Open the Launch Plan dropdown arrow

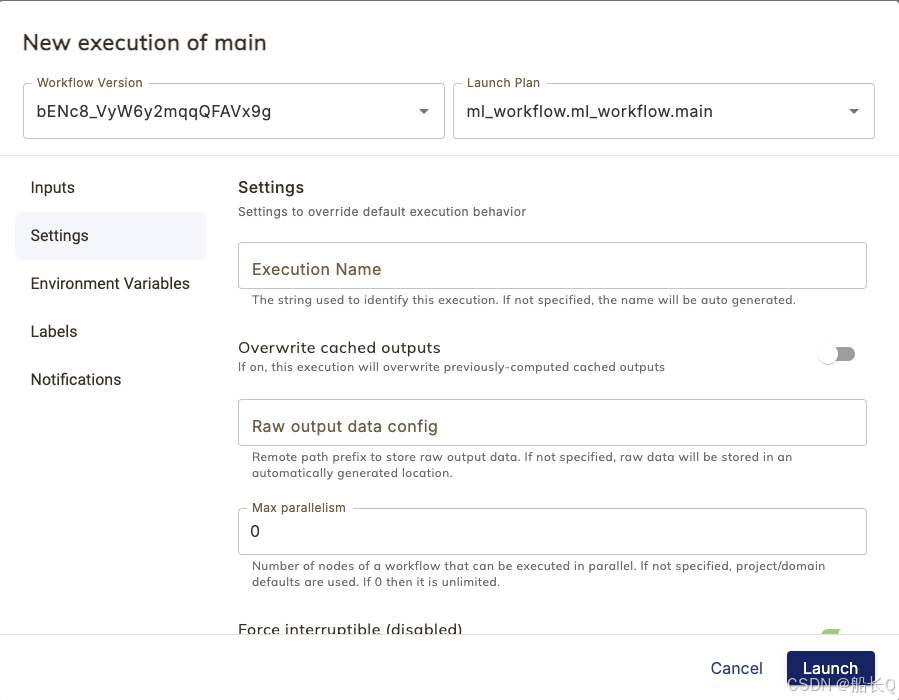[854, 111]
